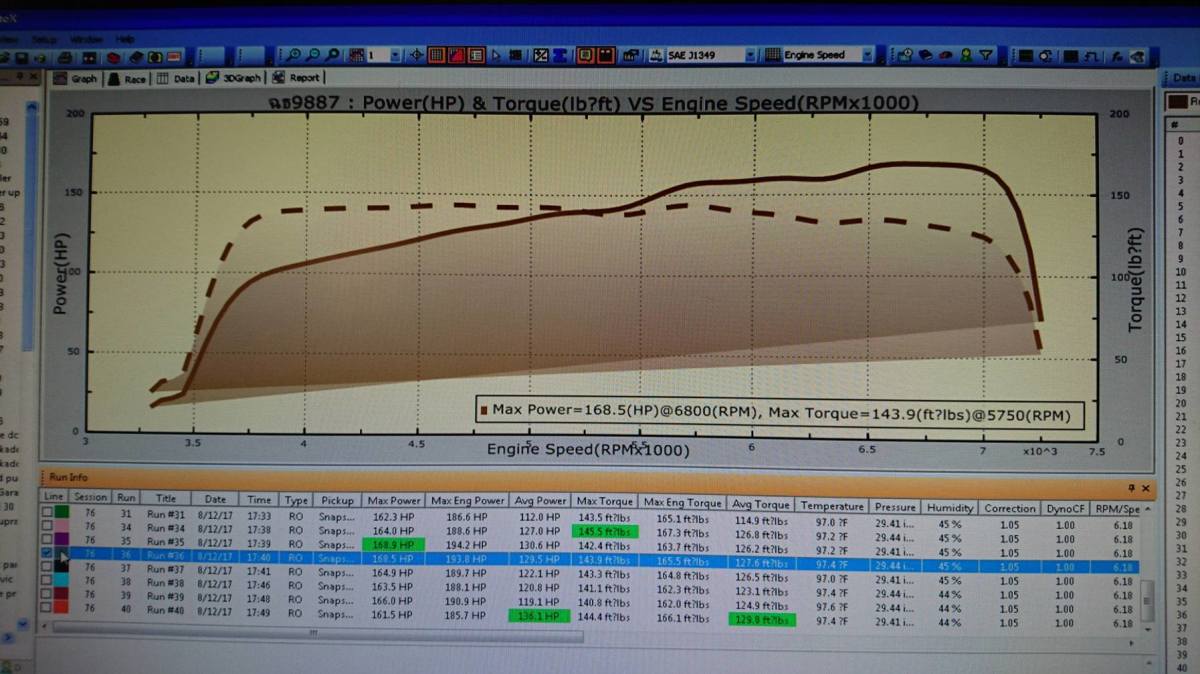Screen dimensions: 1200x674
Task: Click the play run arrow icon
Action: coord(496,55)
